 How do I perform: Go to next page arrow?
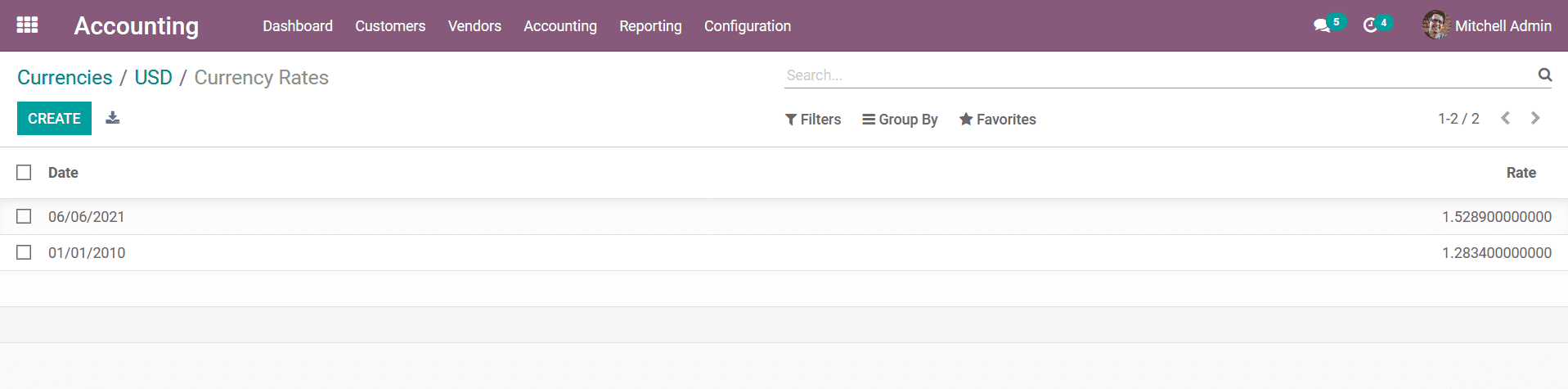click(1535, 118)
